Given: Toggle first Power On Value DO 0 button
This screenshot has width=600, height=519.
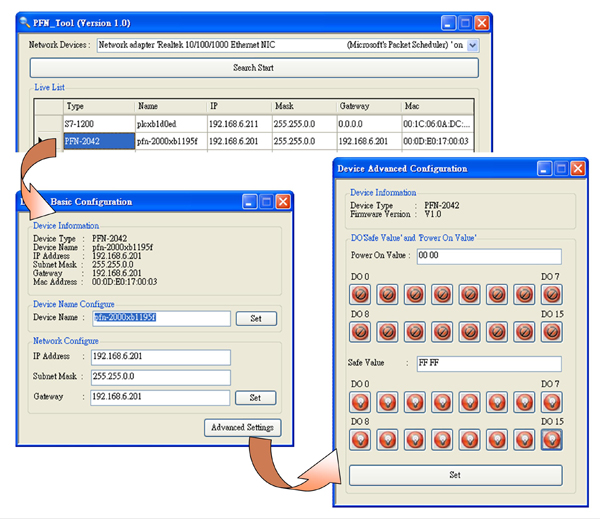Looking at the screenshot, I should [360, 294].
